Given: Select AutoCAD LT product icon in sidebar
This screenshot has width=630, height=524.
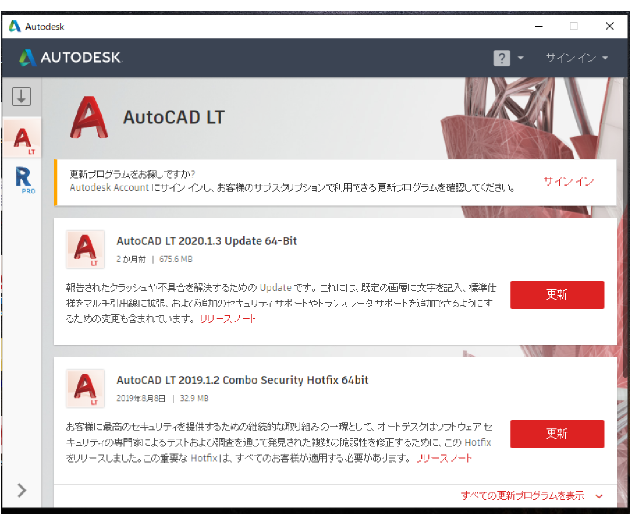Looking at the screenshot, I should tap(22, 138).
